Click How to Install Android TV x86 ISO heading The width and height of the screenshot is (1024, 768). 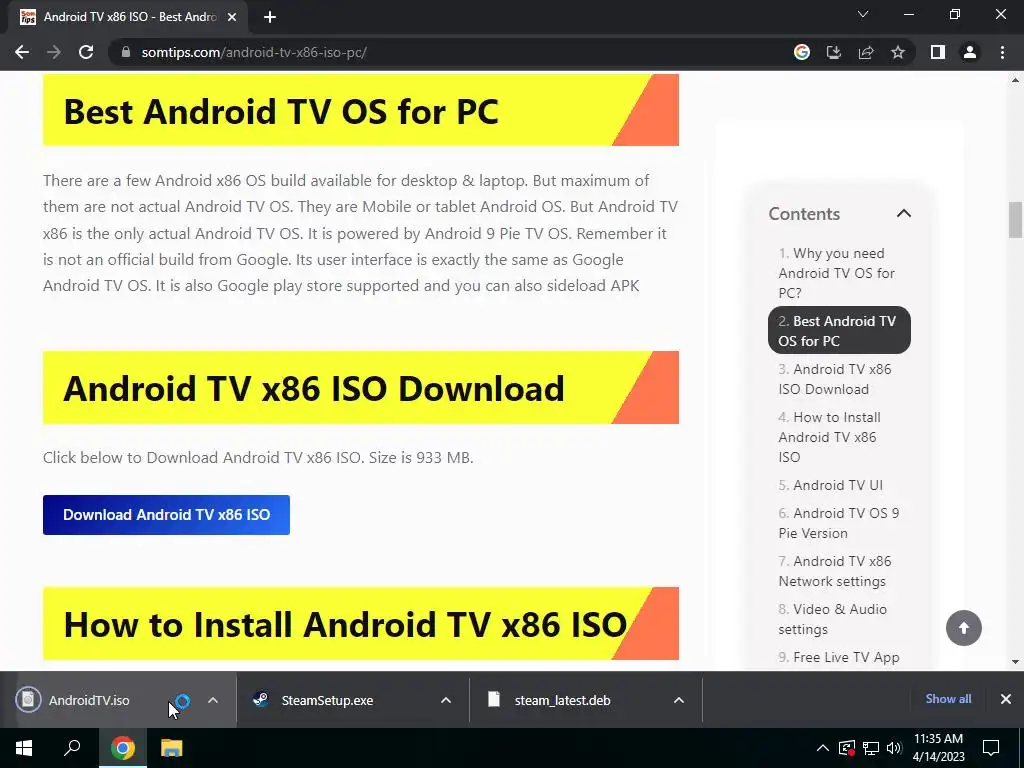[x=345, y=624]
